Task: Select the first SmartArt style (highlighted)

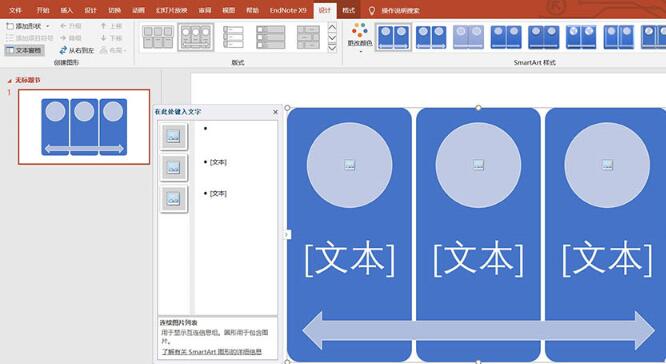Action: (393, 37)
